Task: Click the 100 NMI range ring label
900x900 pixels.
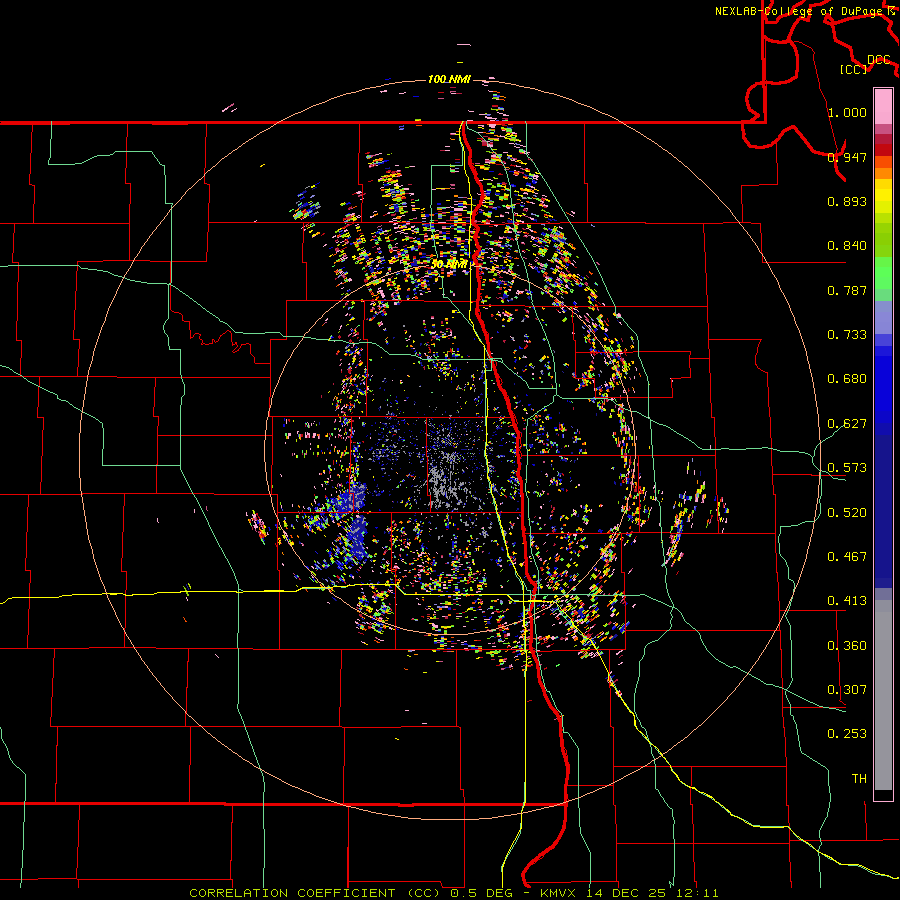Action: pyautogui.click(x=449, y=79)
